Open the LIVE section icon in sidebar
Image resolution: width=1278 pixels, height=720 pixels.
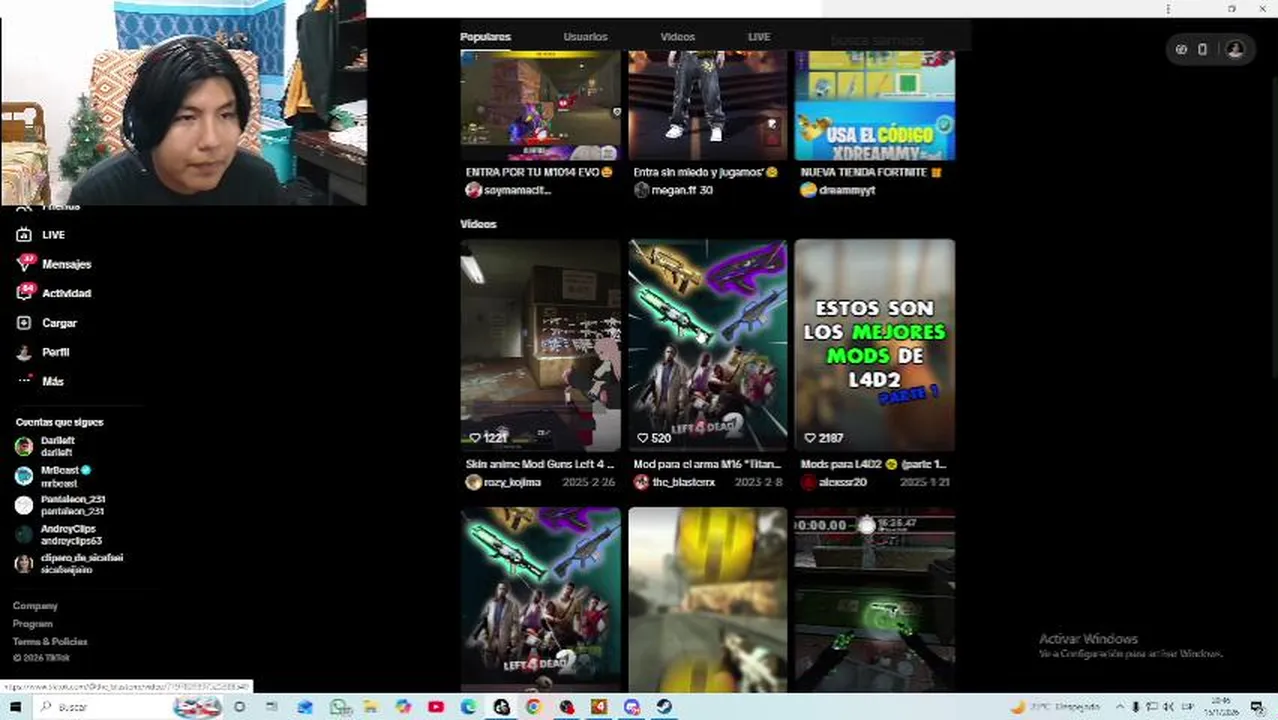click(24, 235)
